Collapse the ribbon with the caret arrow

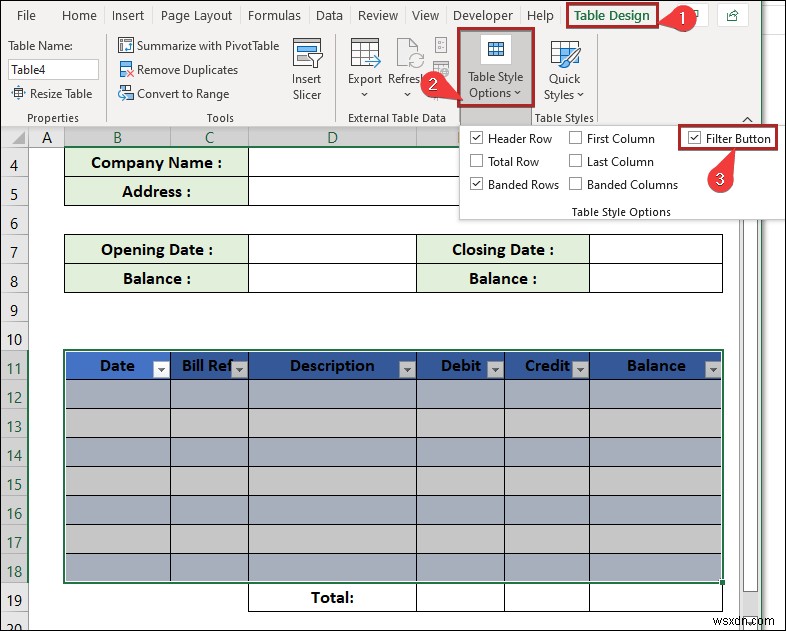coord(747,119)
